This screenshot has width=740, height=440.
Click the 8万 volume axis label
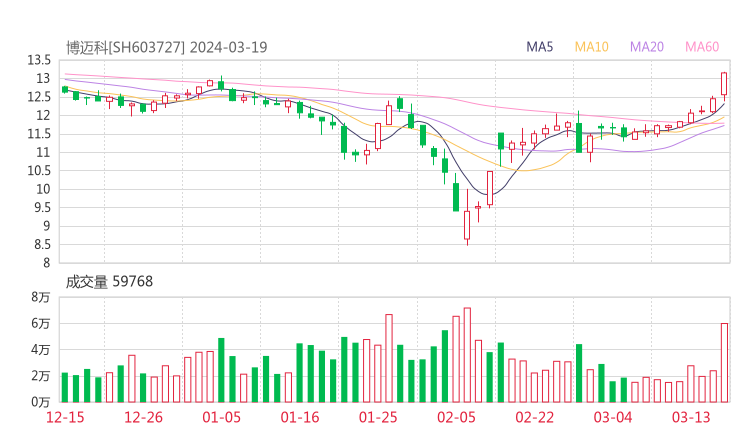[x=41, y=297]
